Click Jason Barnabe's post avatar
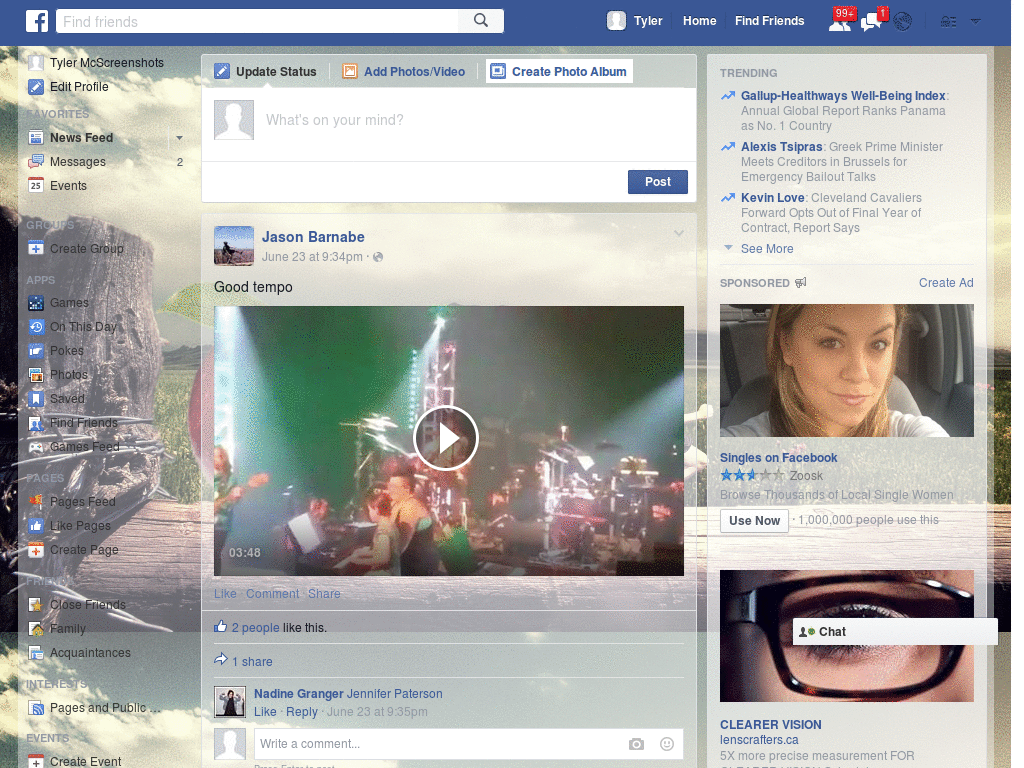 (234, 246)
